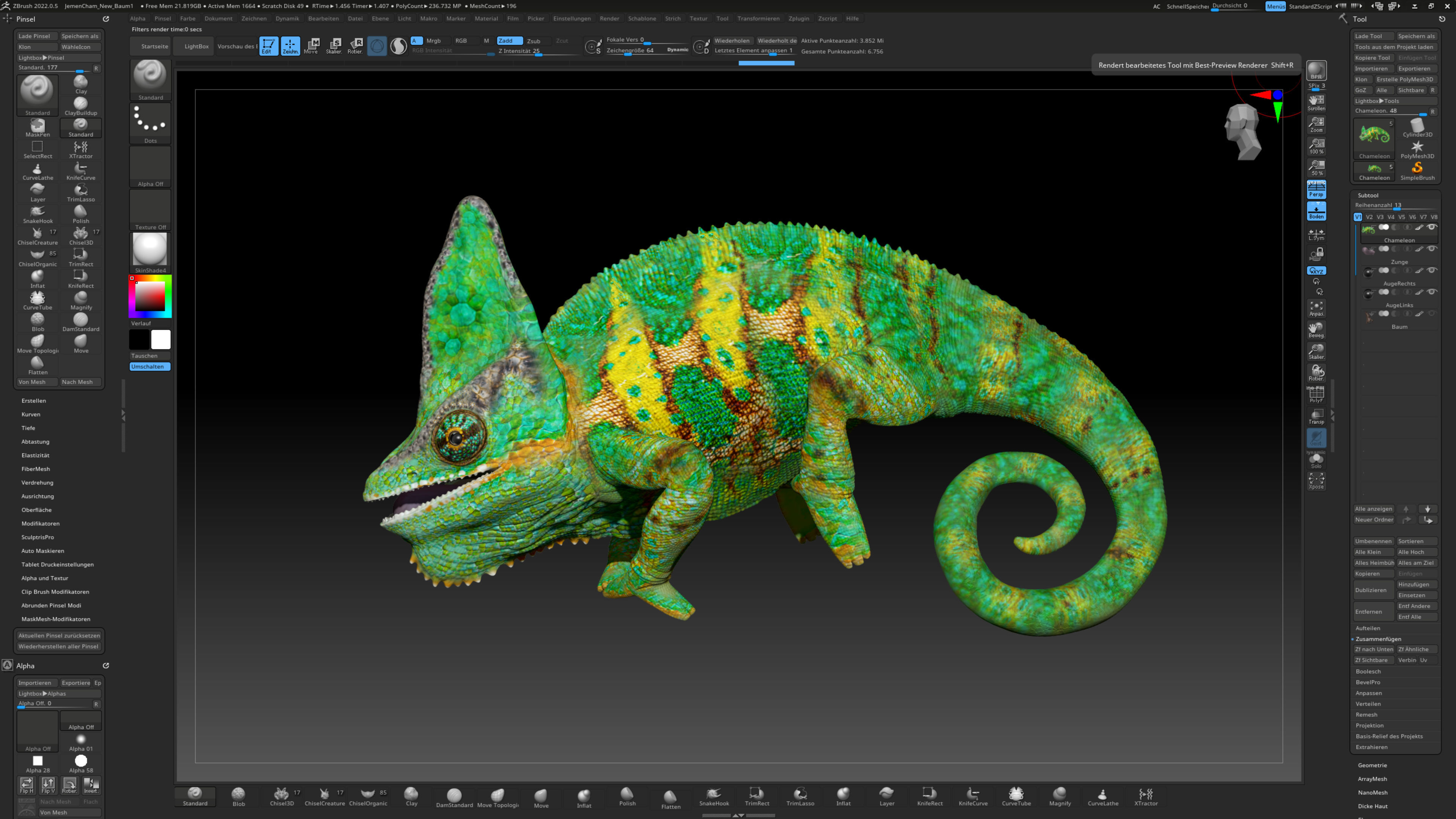Toggle Edit mode
This screenshot has height=819, width=1456.
(x=268, y=46)
